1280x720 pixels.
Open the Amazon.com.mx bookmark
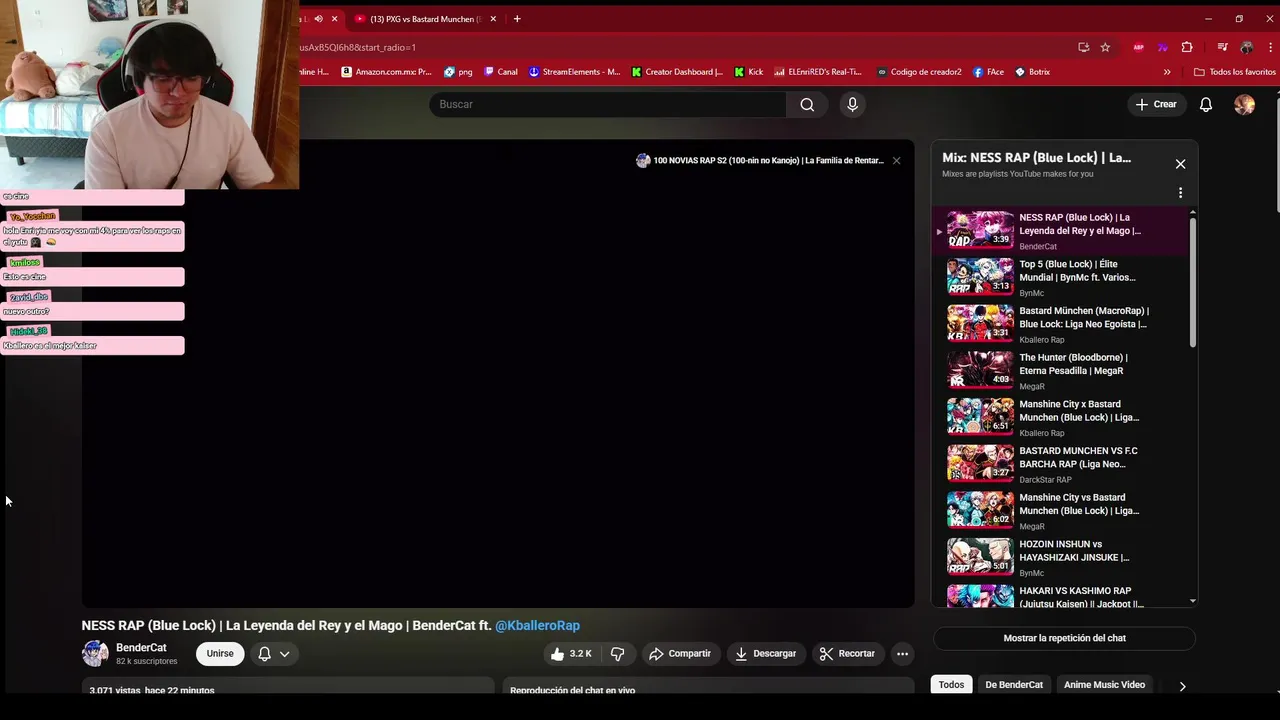(386, 72)
